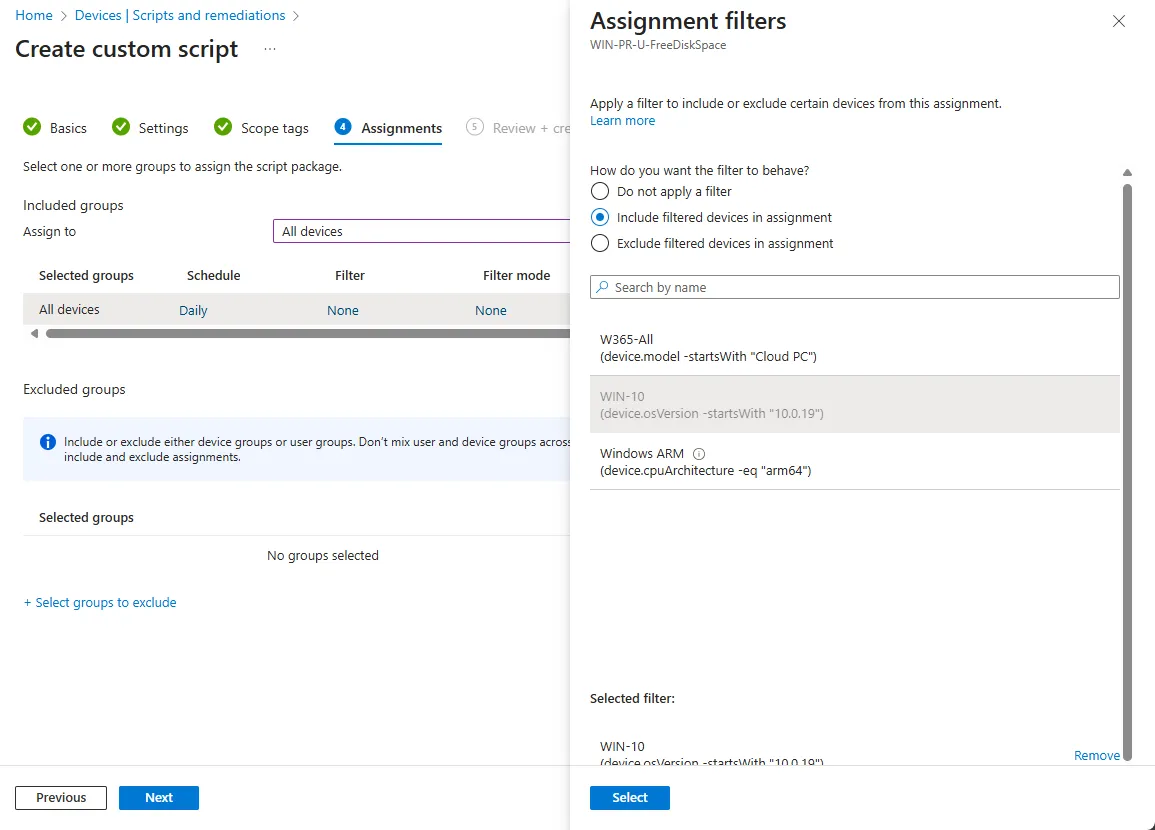Click the Daily schedule link
Screen dimensions: 1155x830
pyautogui.click(x=193, y=311)
